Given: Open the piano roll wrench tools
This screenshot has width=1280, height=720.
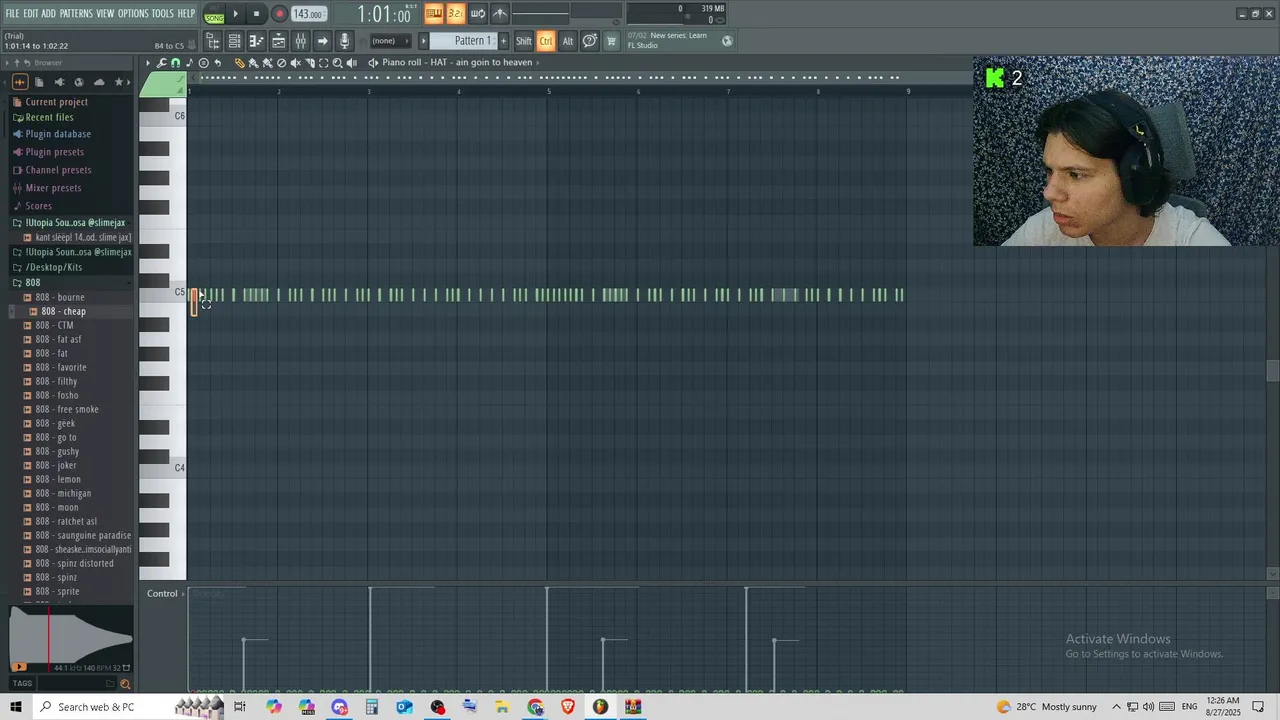Looking at the screenshot, I should pos(161,62).
